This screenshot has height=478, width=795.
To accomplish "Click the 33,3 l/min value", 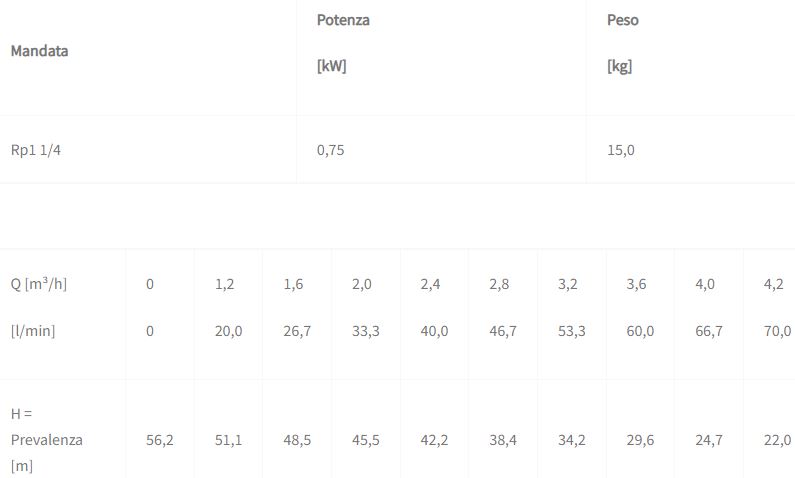I will 366,331.
